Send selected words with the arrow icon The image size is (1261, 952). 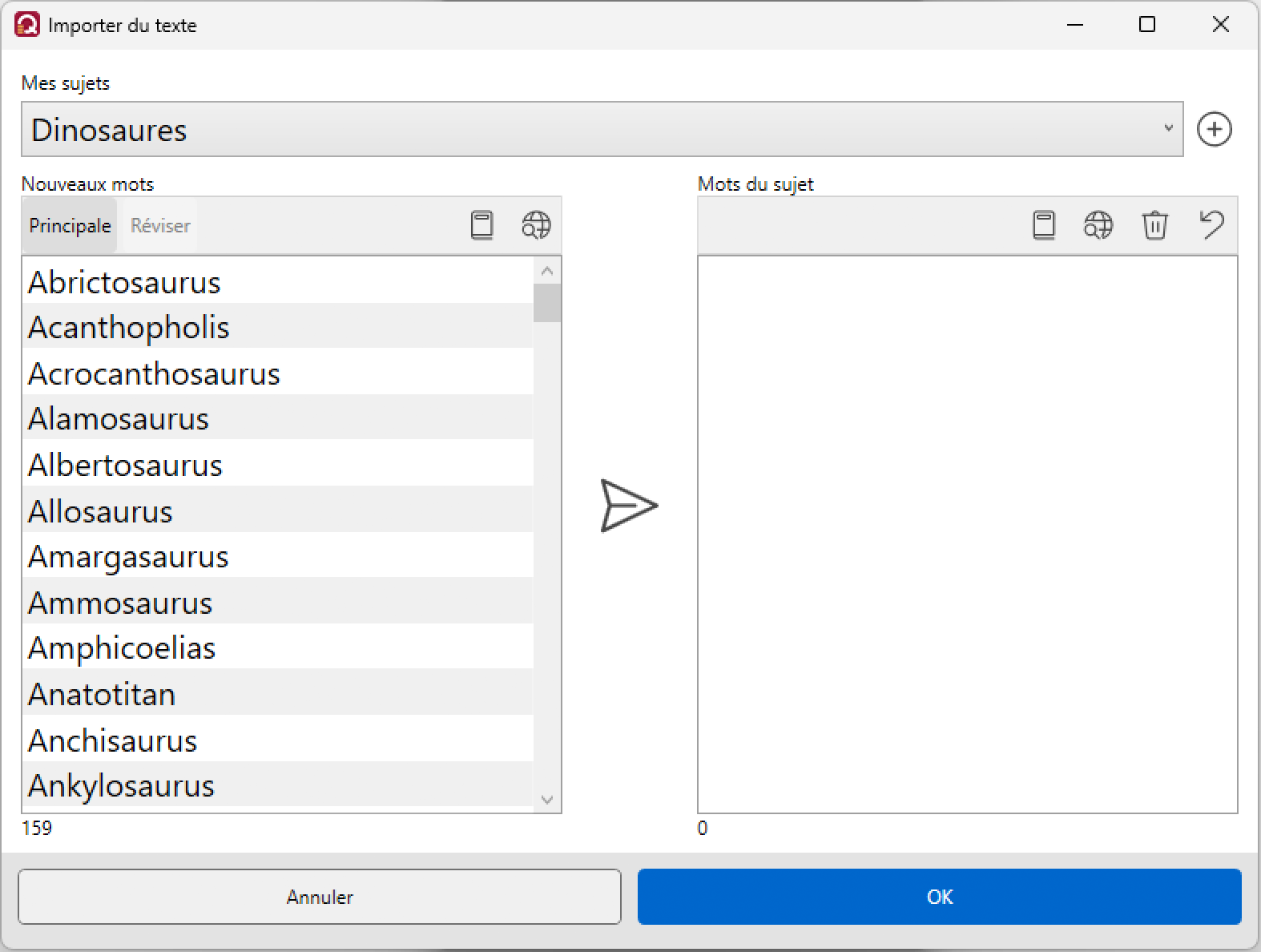629,506
